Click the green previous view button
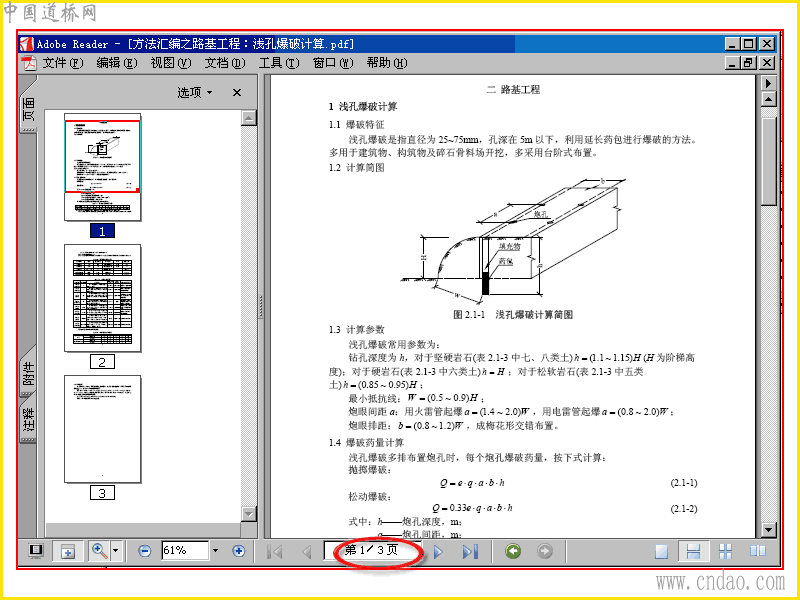Image resolution: width=800 pixels, height=600 pixels. (513, 551)
